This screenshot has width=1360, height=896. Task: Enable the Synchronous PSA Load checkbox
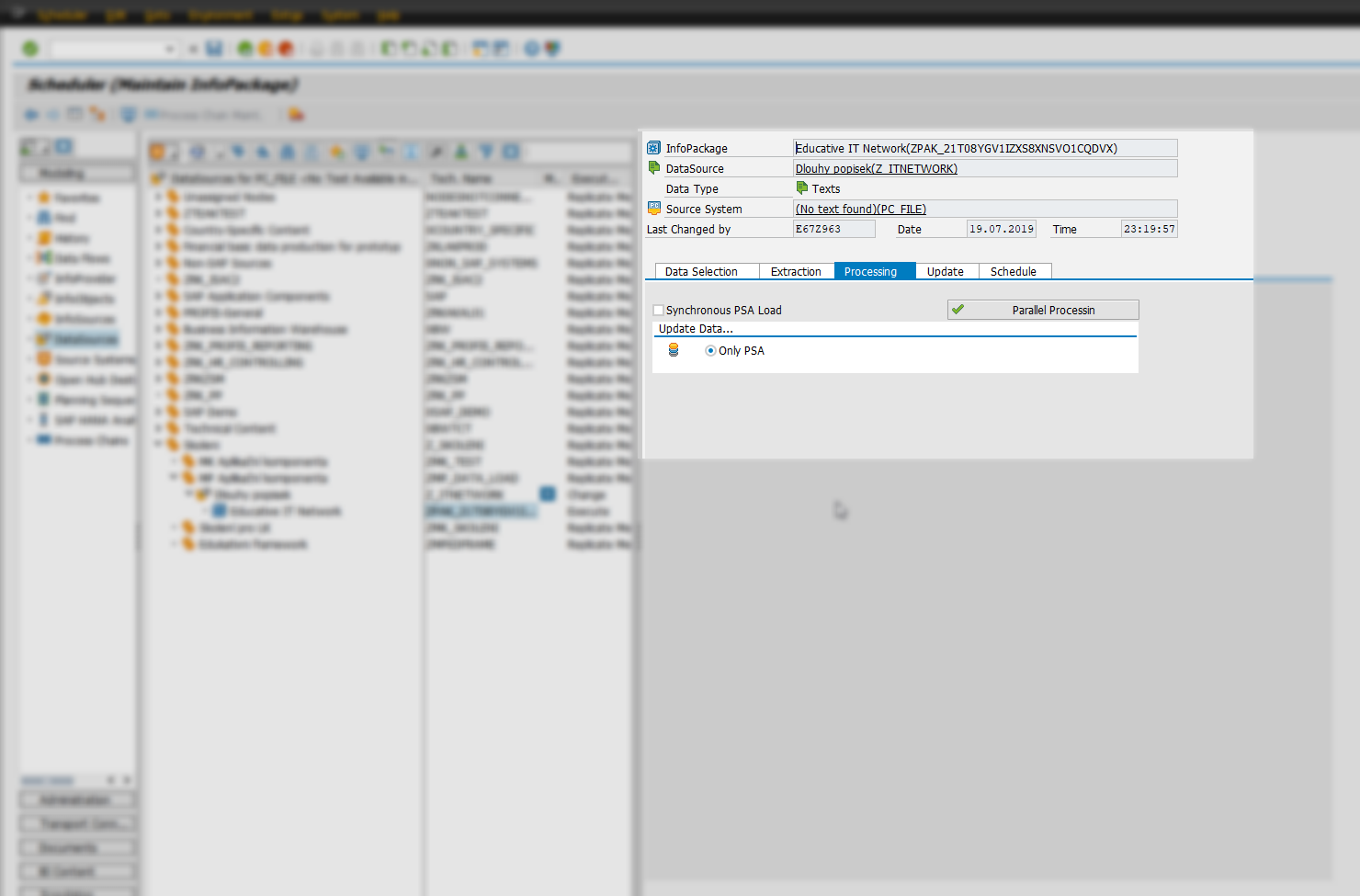(x=659, y=310)
